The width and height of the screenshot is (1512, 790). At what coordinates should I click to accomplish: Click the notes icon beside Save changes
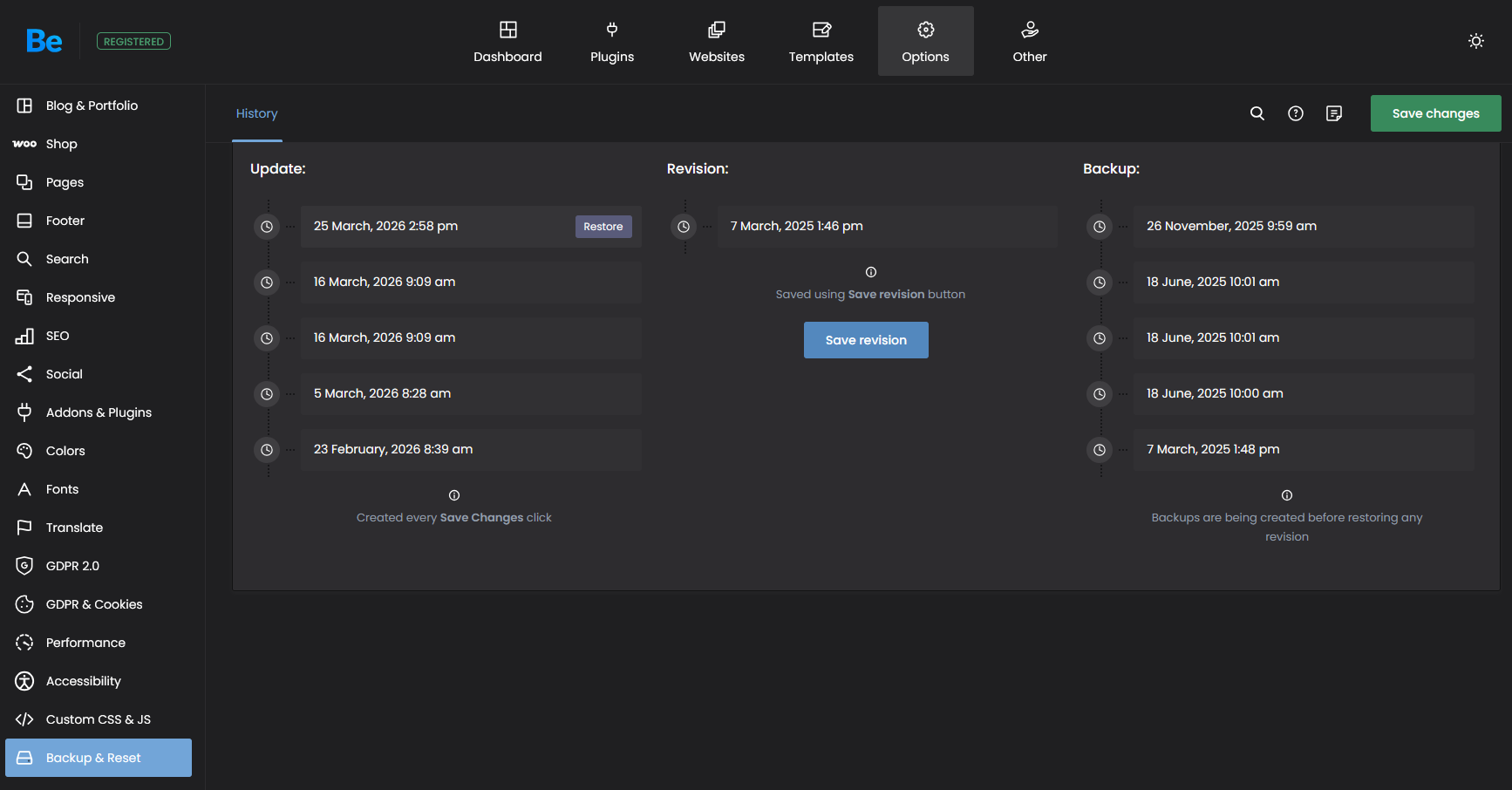click(x=1334, y=113)
